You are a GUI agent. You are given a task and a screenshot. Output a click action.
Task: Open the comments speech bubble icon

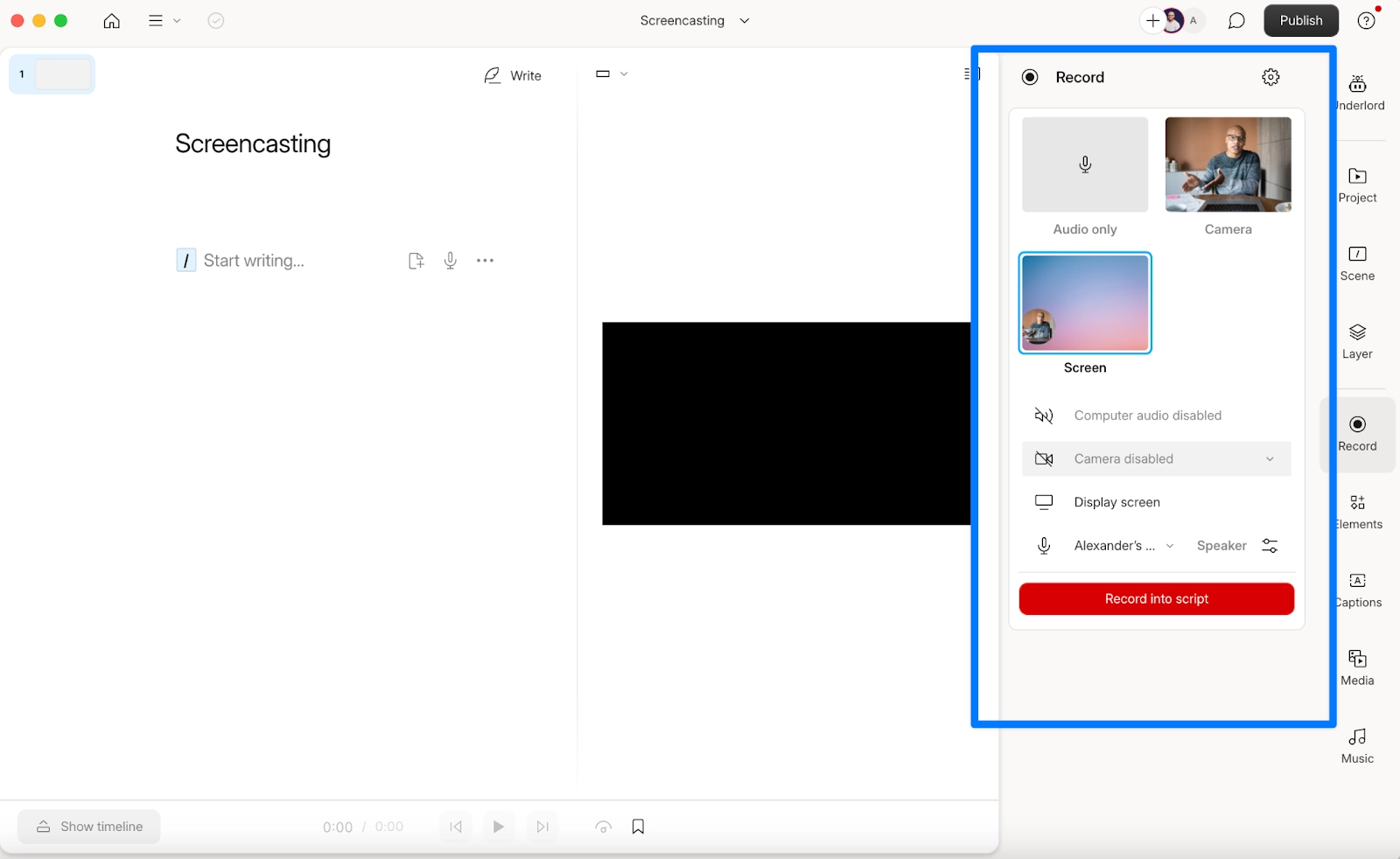[1235, 21]
